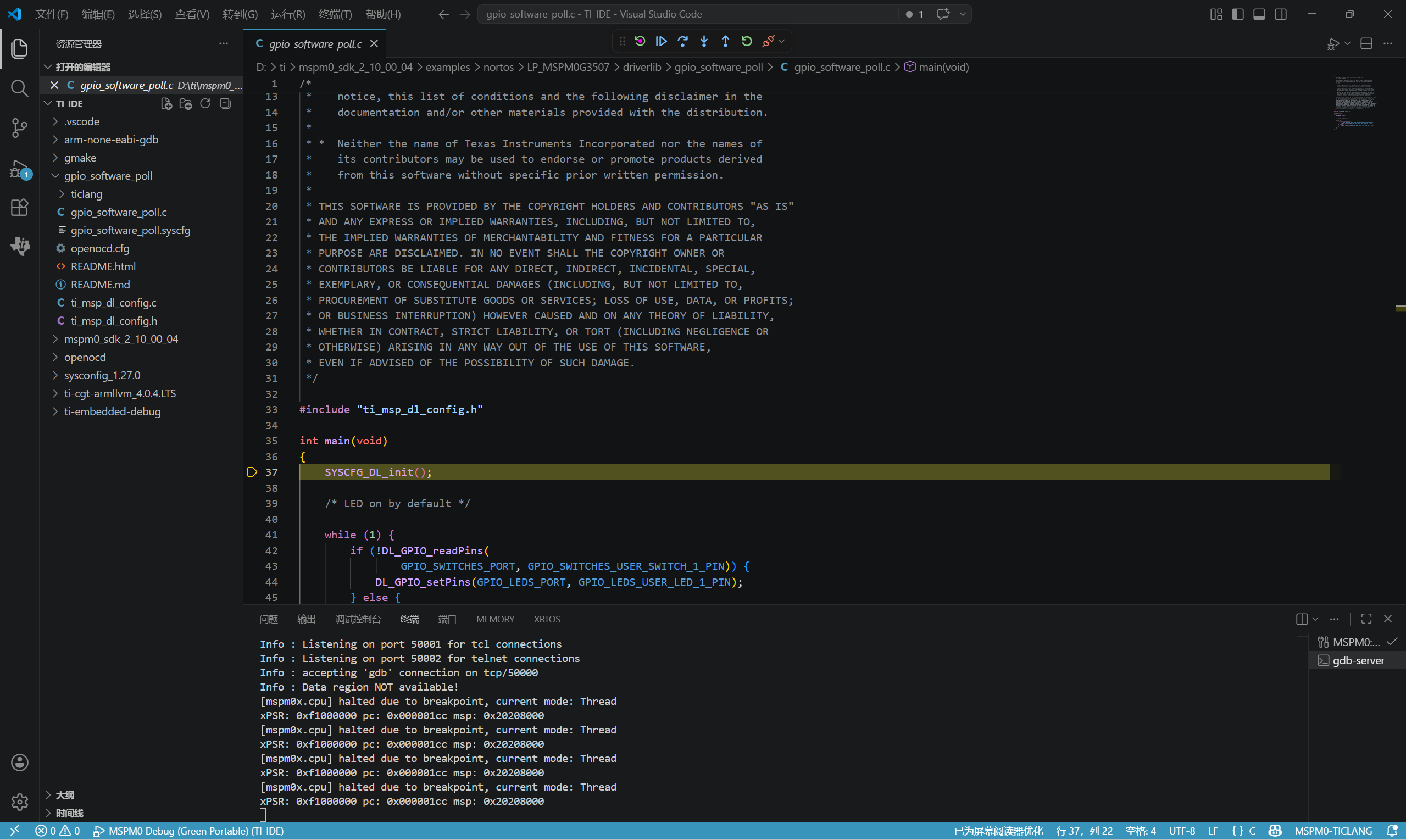Click the MSPM0 Debug (Green Portable) status item

(188, 830)
